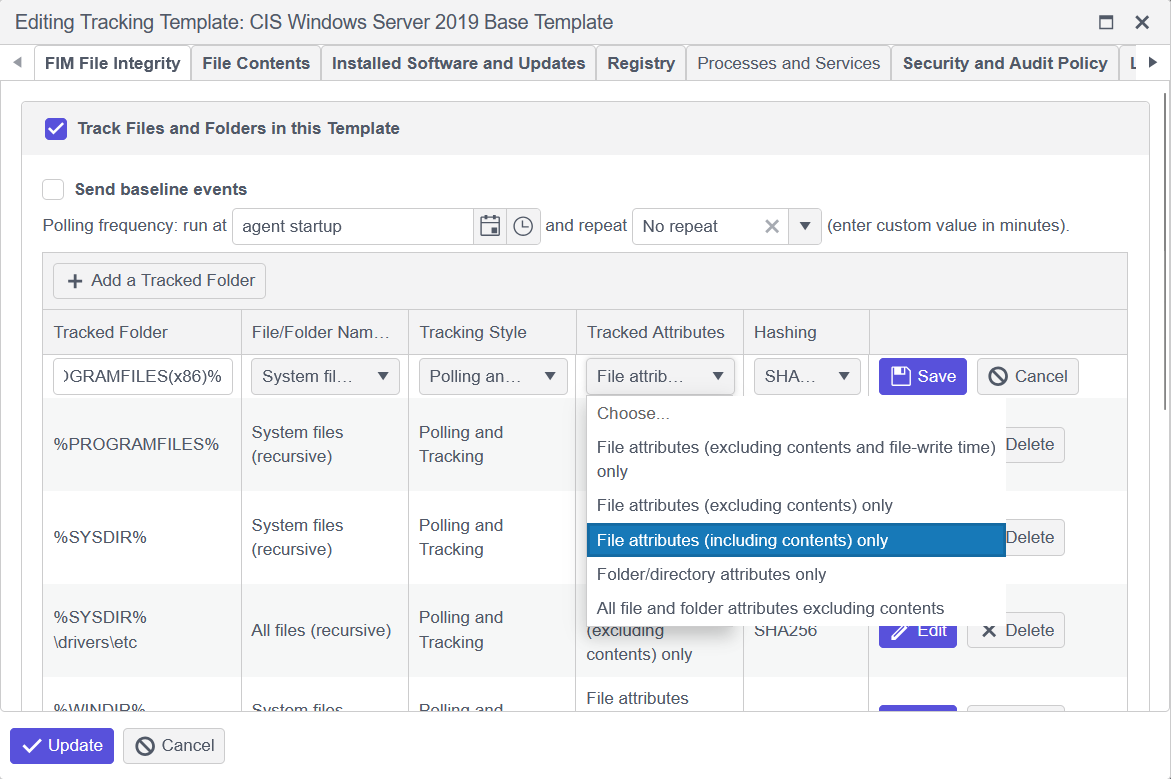Screen dimensions: 1171x779
Task: Open the Registry tab
Action: pos(641,63)
